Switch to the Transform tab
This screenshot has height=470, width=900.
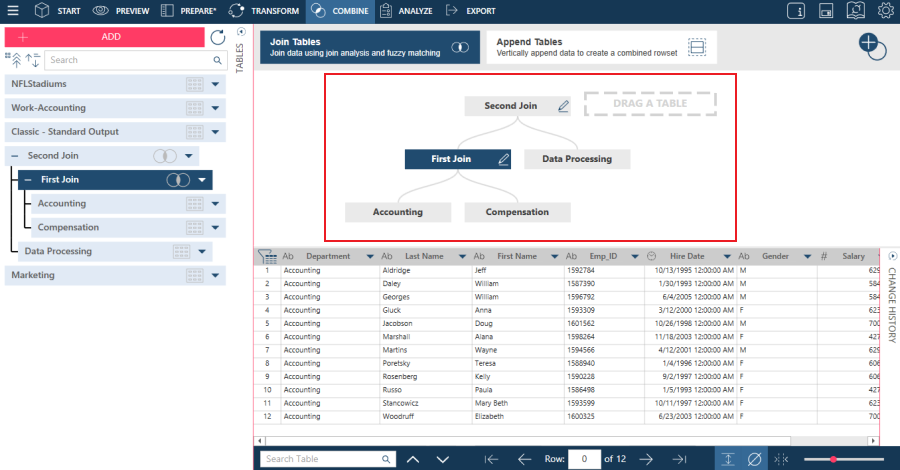[x=263, y=11]
